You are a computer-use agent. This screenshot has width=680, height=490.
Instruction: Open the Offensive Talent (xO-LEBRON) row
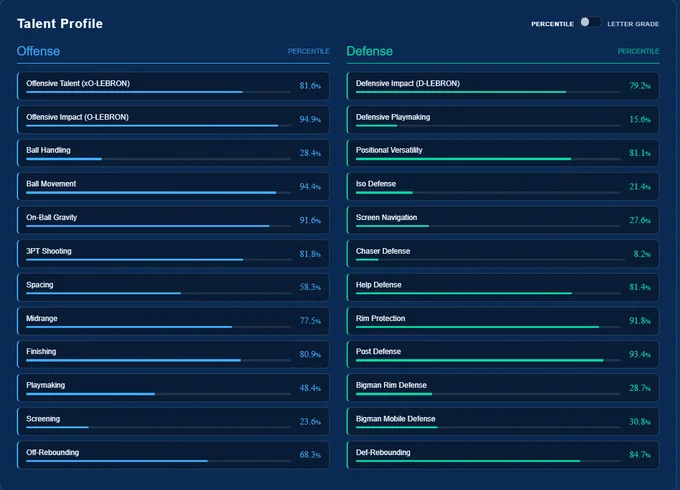coord(173,86)
